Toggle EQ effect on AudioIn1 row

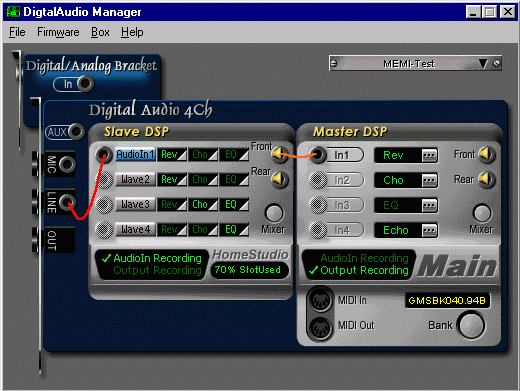tap(234, 155)
